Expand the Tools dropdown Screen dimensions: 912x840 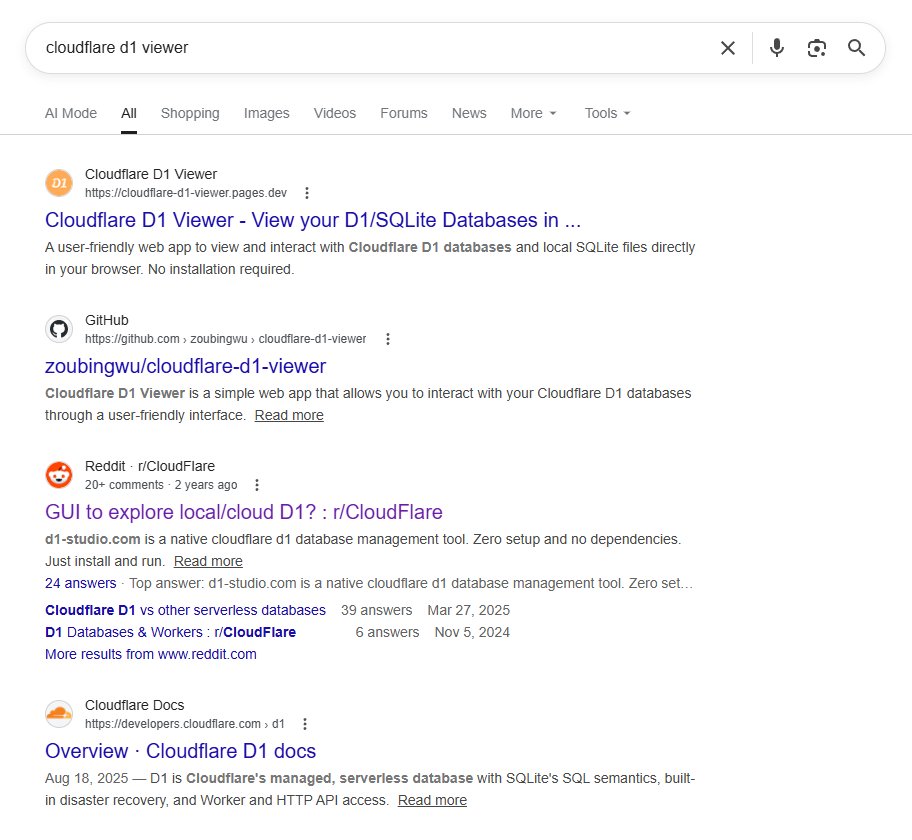pyautogui.click(x=607, y=113)
